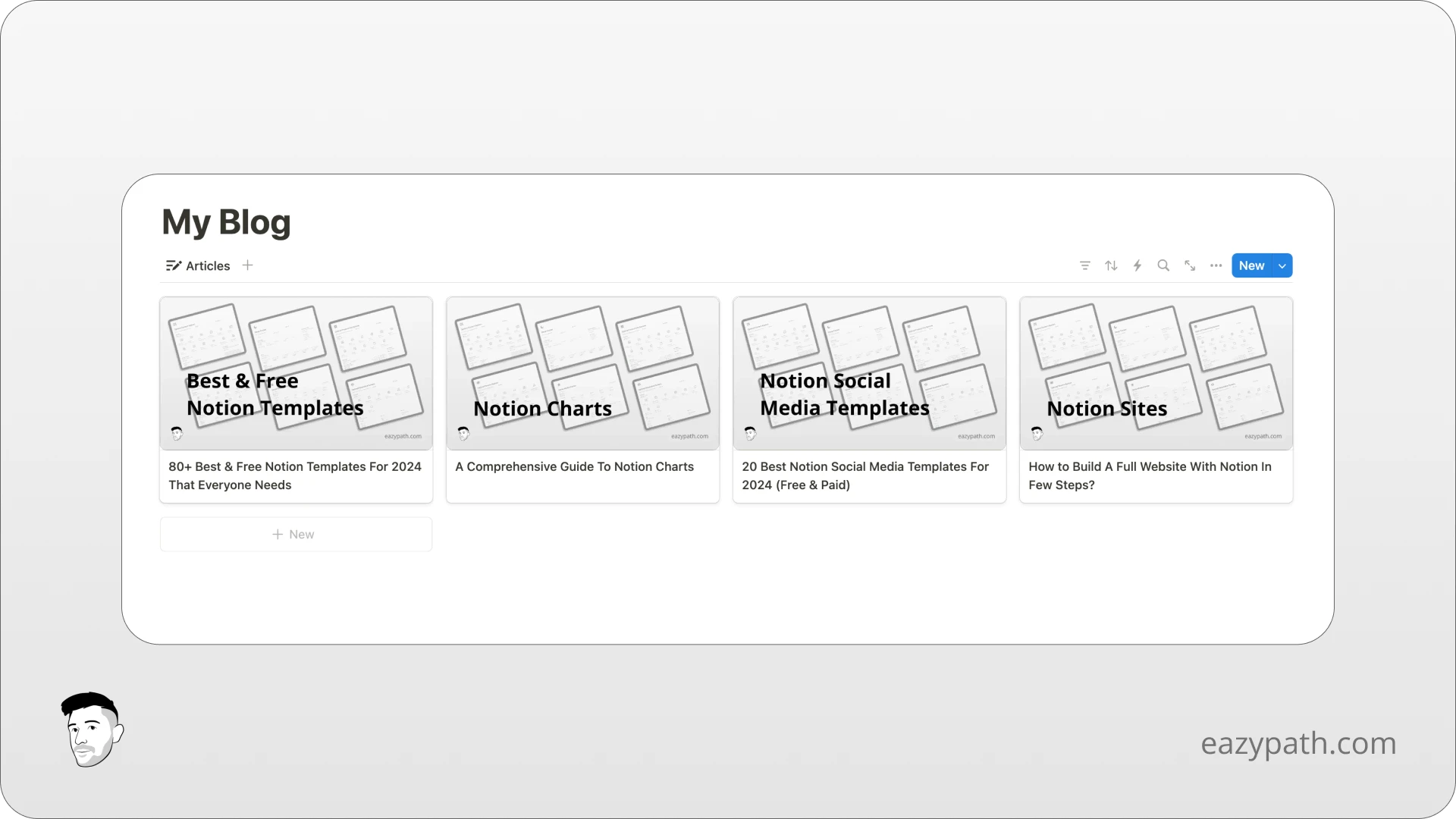Toggle the Articles database view
1456x819 pixels.
point(197,265)
